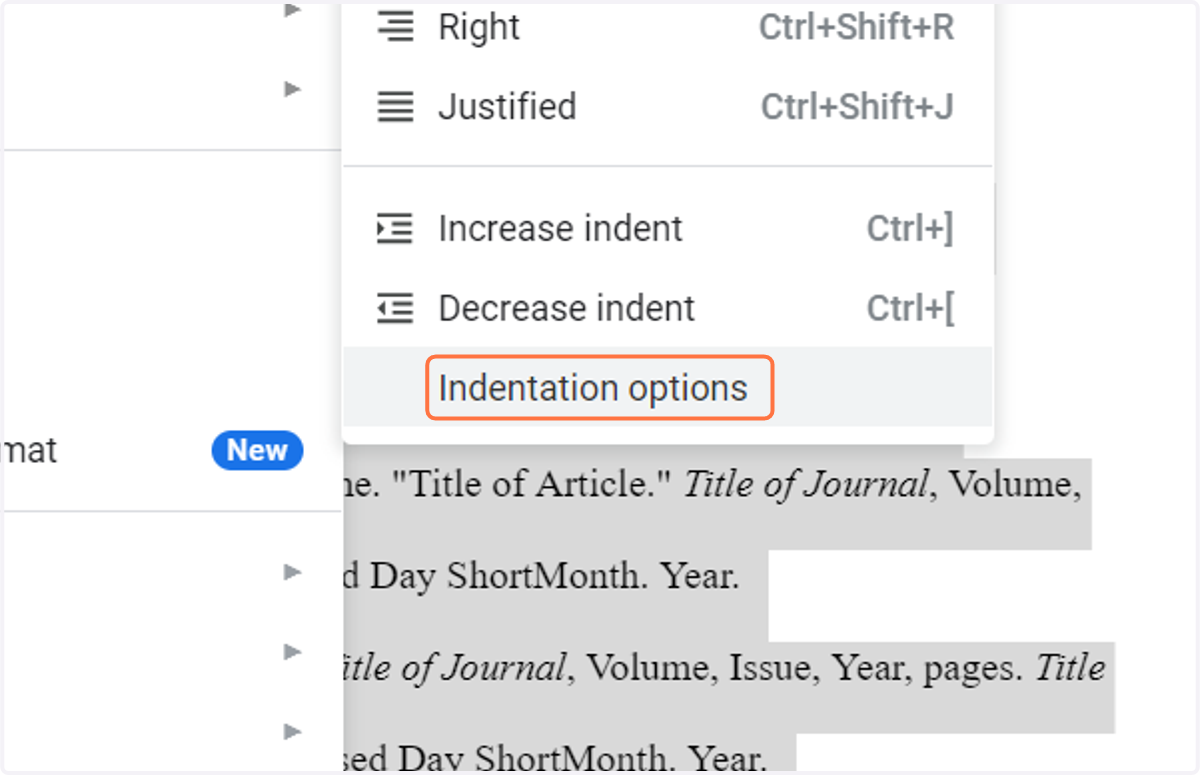Click the Ctrl+Shift+R shortcut text
This screenshot has height=775, width=1200.
pyautogui.click(x=857, y=28)
